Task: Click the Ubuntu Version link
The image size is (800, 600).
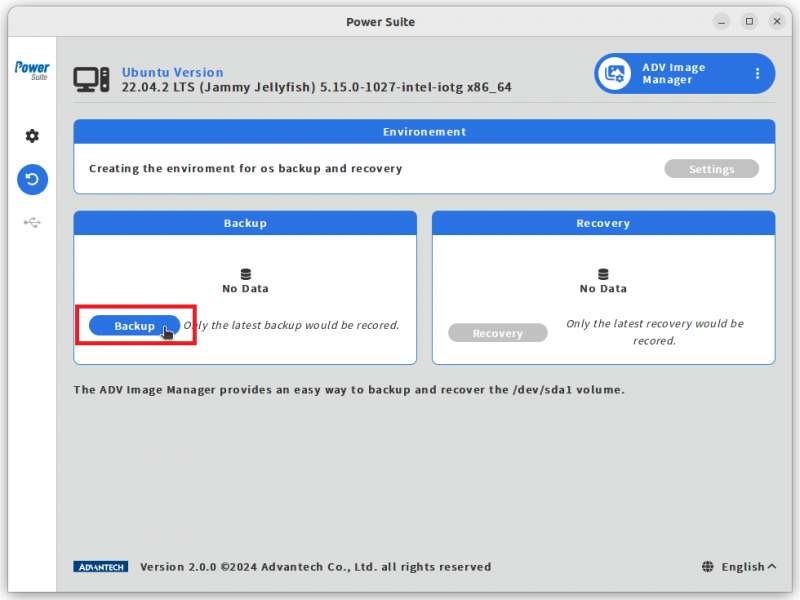Action: [172, 72]
